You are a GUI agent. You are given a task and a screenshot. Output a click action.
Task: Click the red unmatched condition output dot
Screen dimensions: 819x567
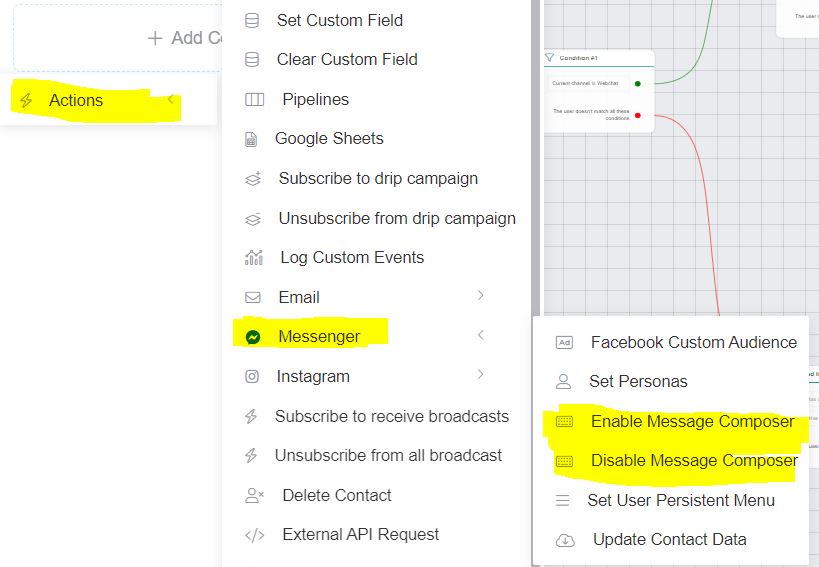(x=638, y=115)
